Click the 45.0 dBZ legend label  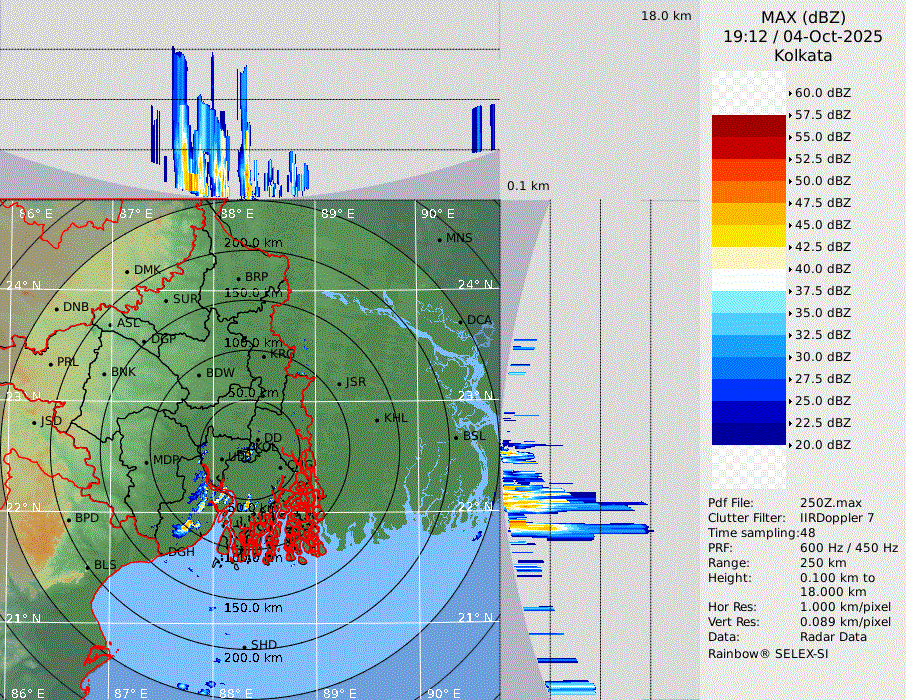click(822, 225)
